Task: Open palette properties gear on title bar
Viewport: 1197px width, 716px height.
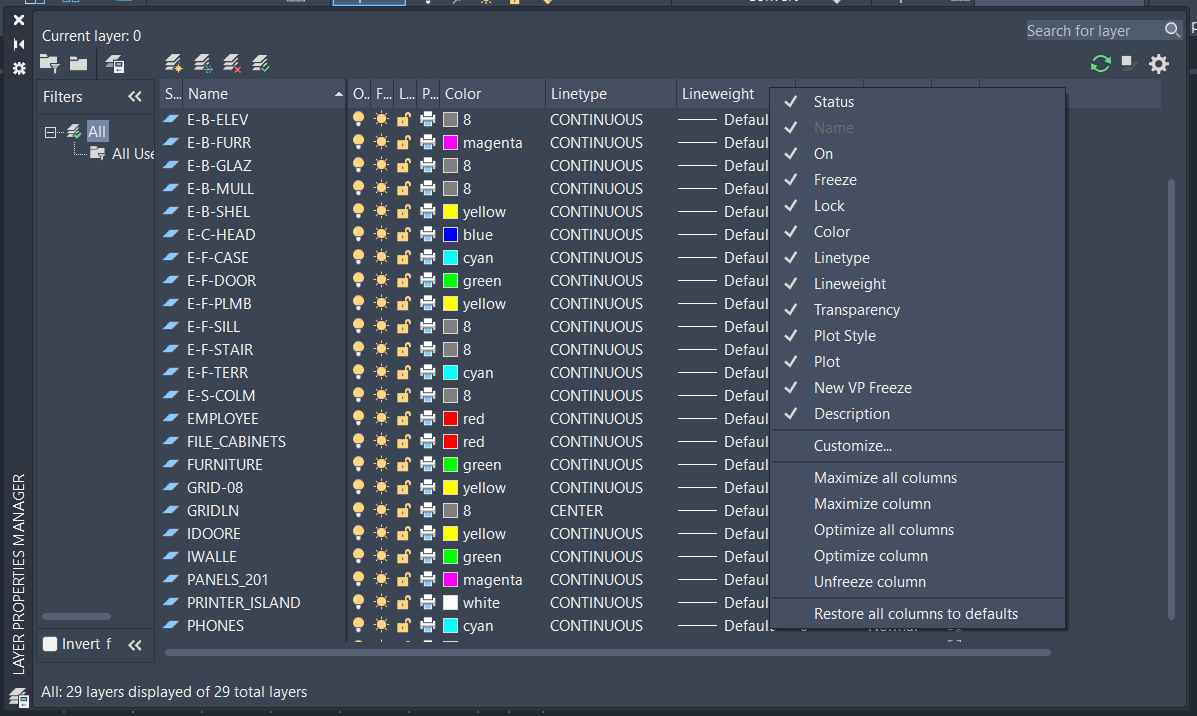Action: [19, 68]
